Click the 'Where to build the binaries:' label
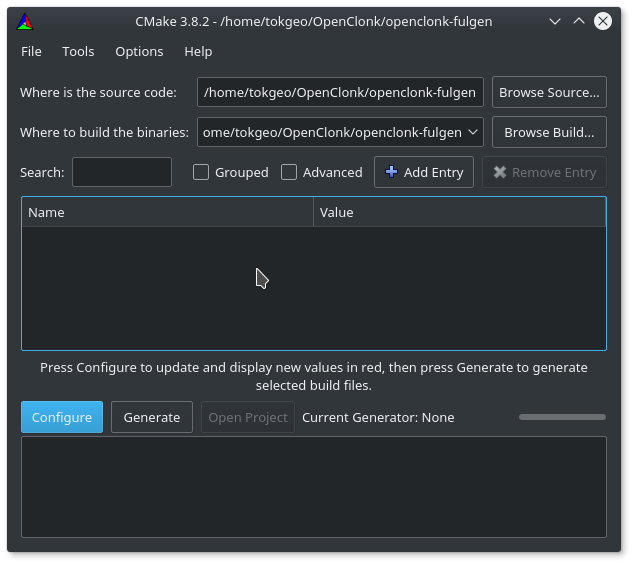Viewport: 634px width, 565px height. [104, 132]
